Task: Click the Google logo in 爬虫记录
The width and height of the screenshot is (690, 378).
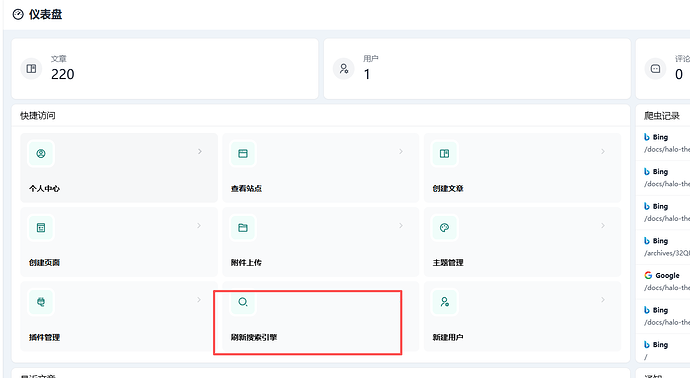Action: (x=648, y=275)
